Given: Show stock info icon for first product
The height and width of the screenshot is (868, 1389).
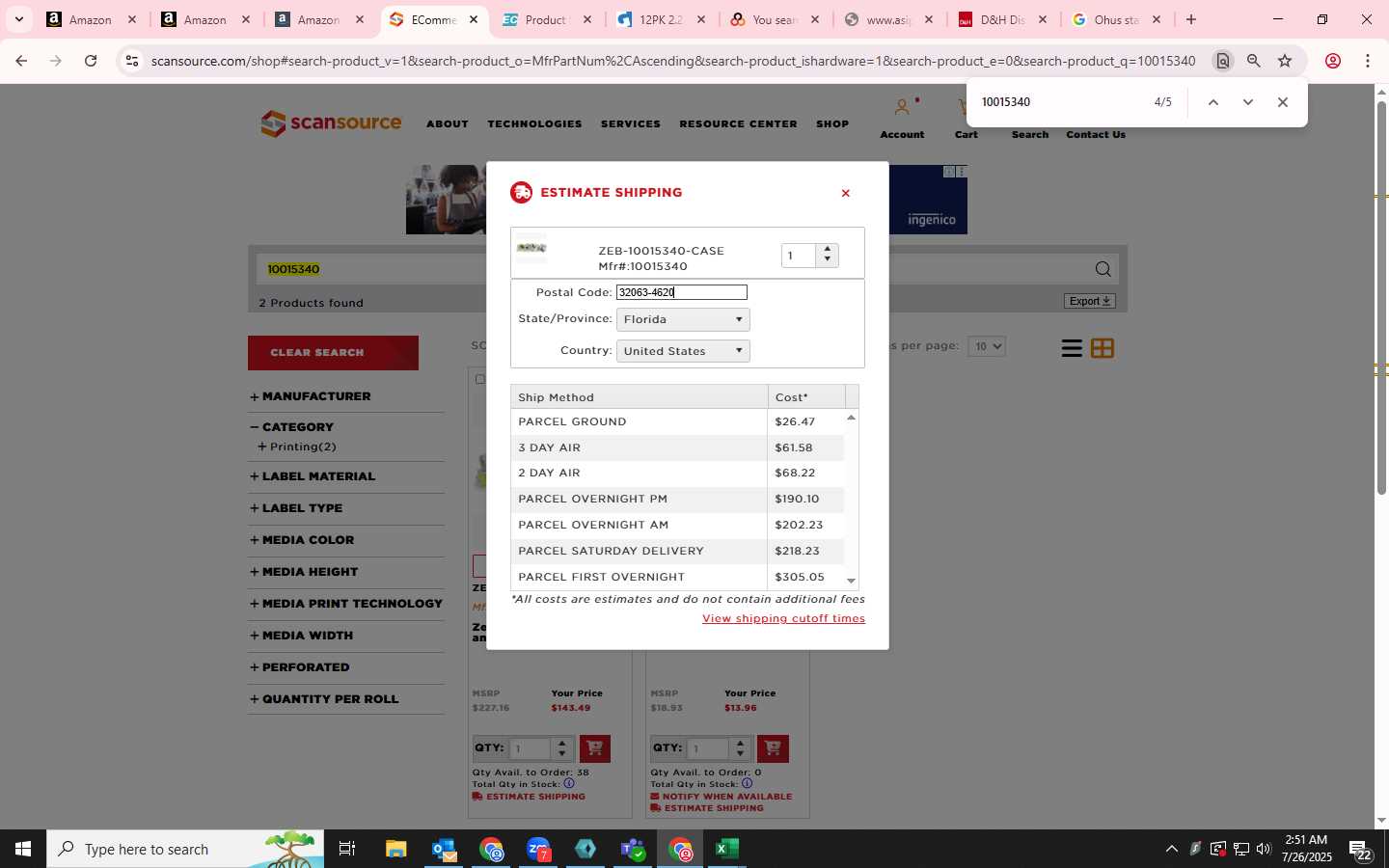Looking at the screenshot, I should tap(569, 783).
